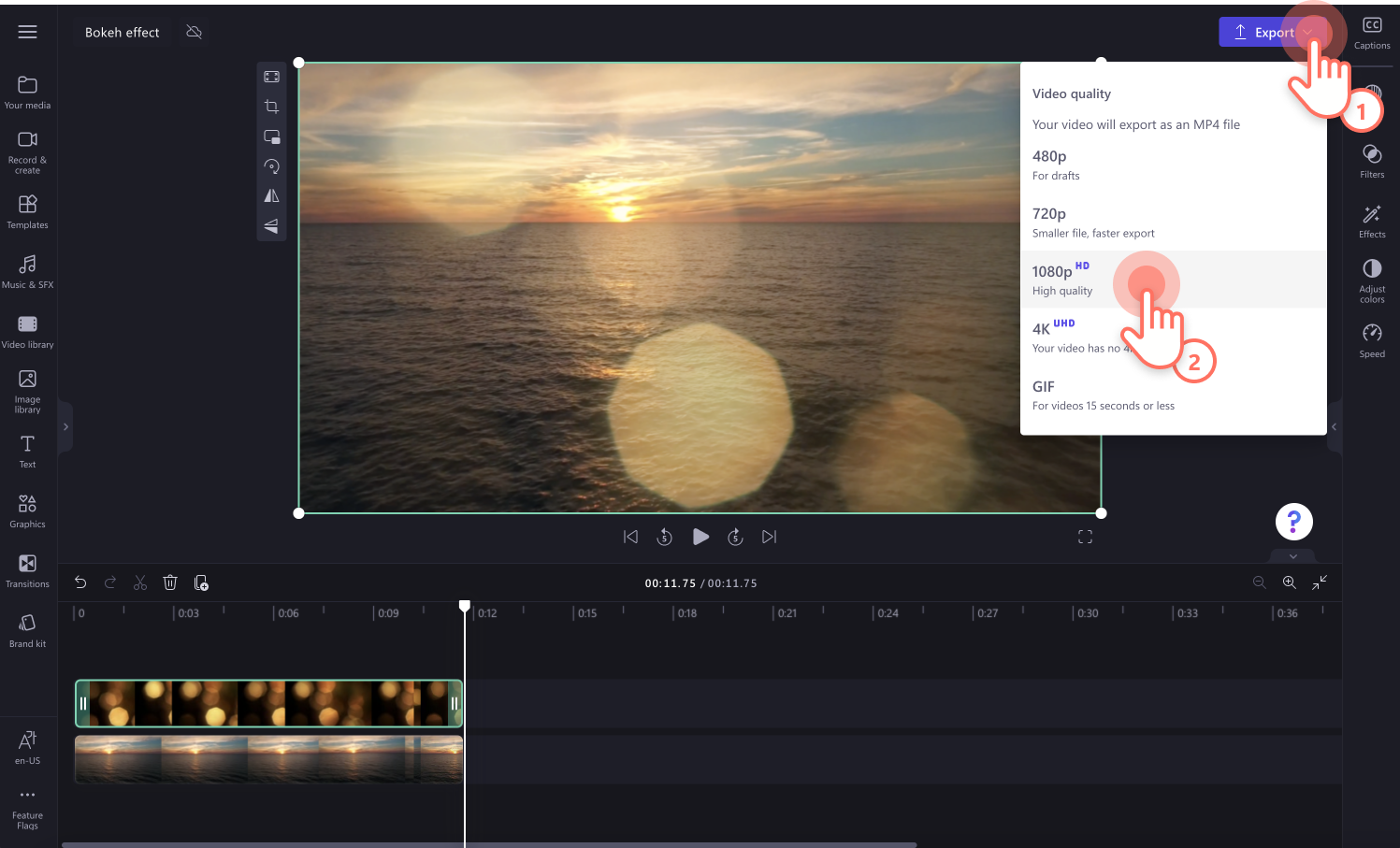Open the Transitions panel

[x=27, y=571]
